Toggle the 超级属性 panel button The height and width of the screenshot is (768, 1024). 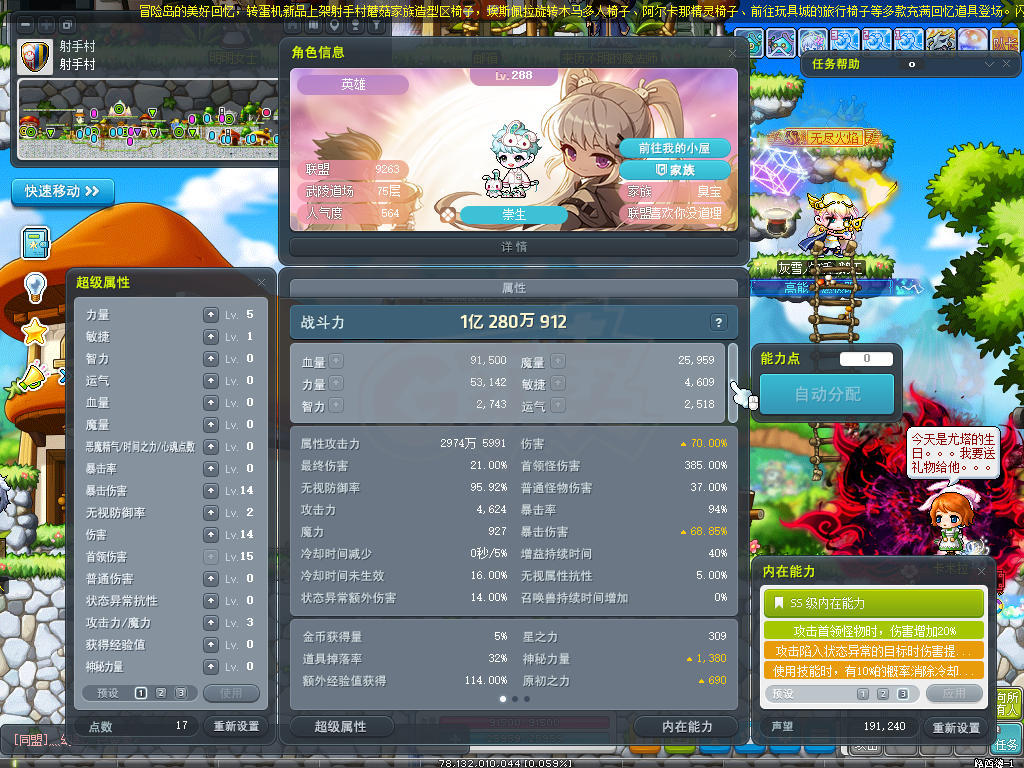point(342,726)
